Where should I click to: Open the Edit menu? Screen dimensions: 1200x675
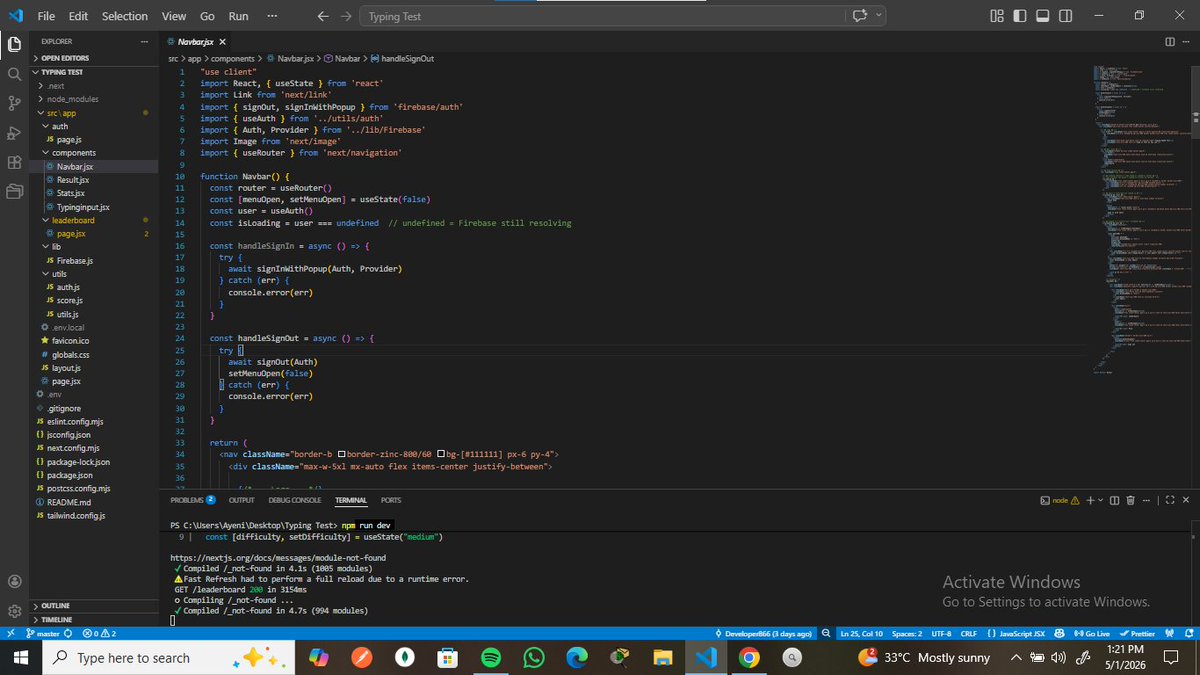pyautogui.click(x=79, y=16)
